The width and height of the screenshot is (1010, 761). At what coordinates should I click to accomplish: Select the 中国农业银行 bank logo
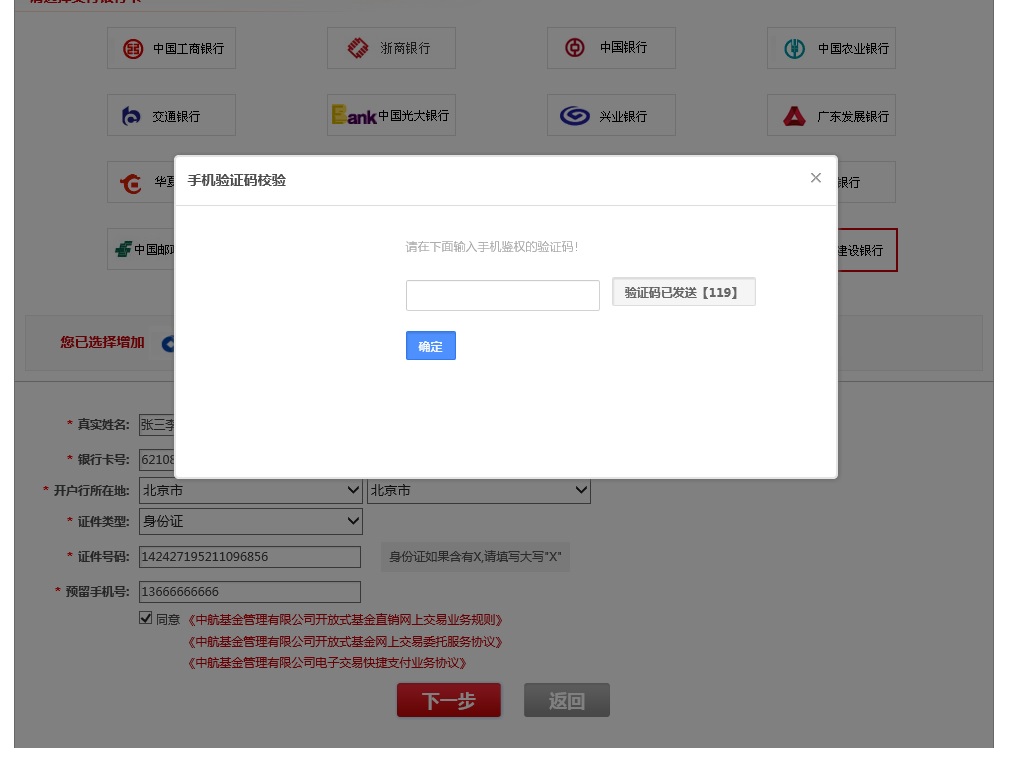pos(831,48)
